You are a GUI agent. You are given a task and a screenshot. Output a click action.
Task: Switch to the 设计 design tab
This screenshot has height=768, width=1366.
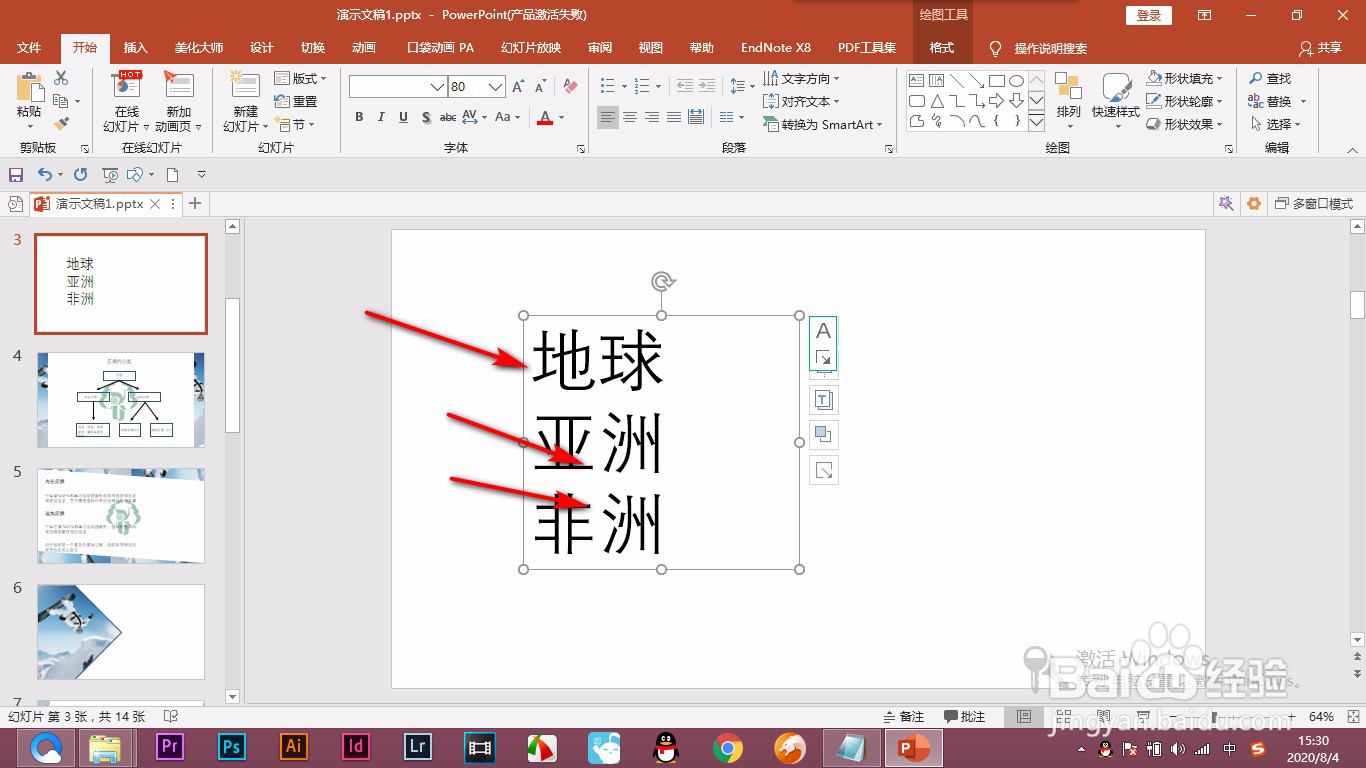tap(262, 48)
